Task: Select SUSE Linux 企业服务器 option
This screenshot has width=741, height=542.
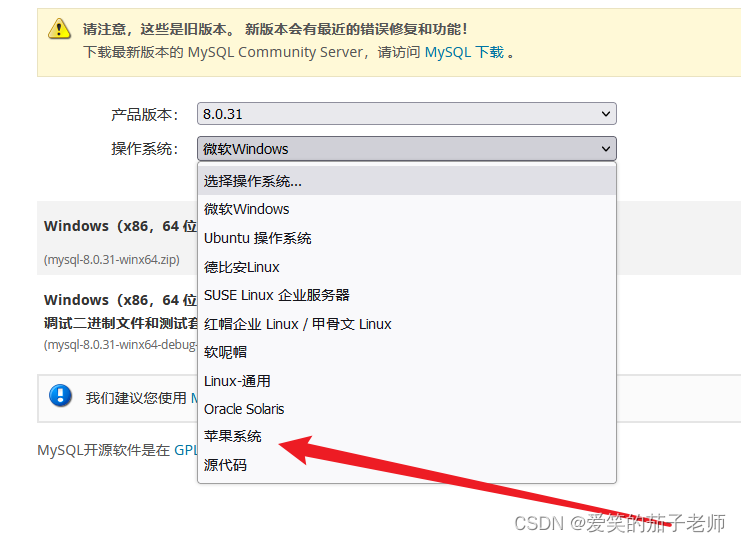Action: pos(406,295)
